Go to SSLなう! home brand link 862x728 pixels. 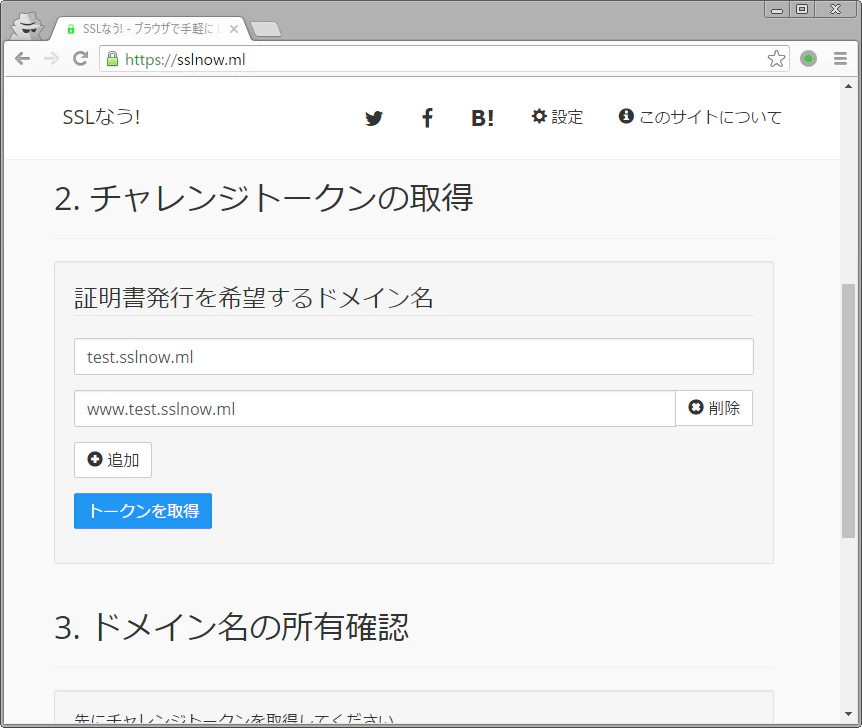coord(101,117)
